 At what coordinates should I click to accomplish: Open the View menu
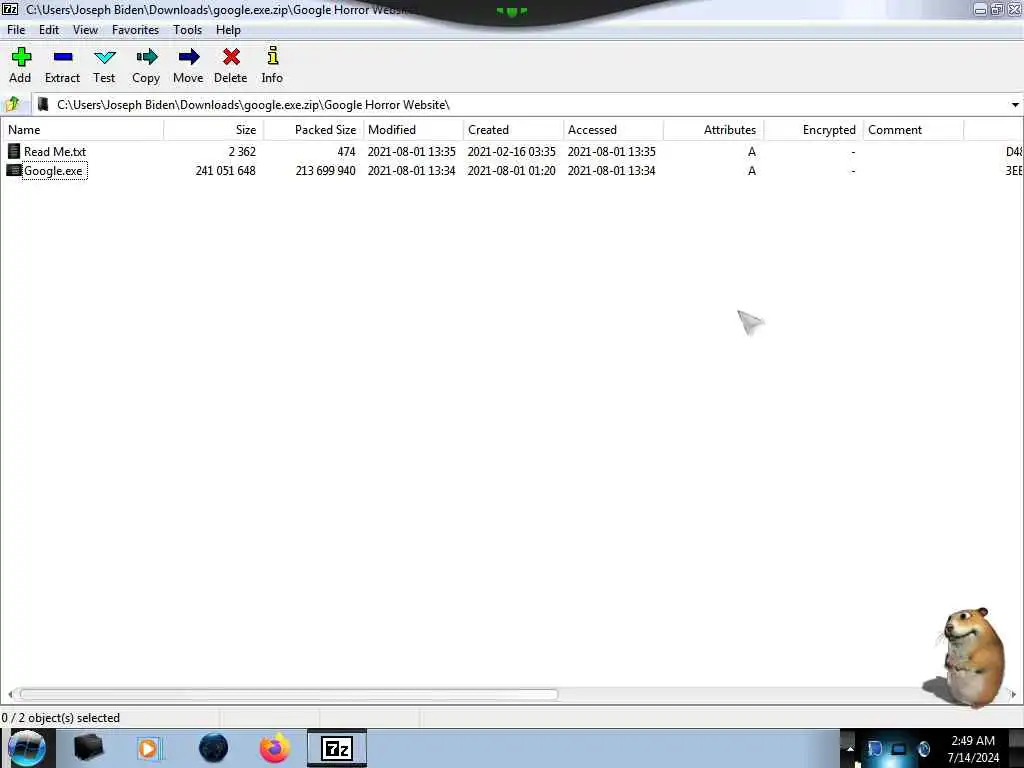coord(86,30)
